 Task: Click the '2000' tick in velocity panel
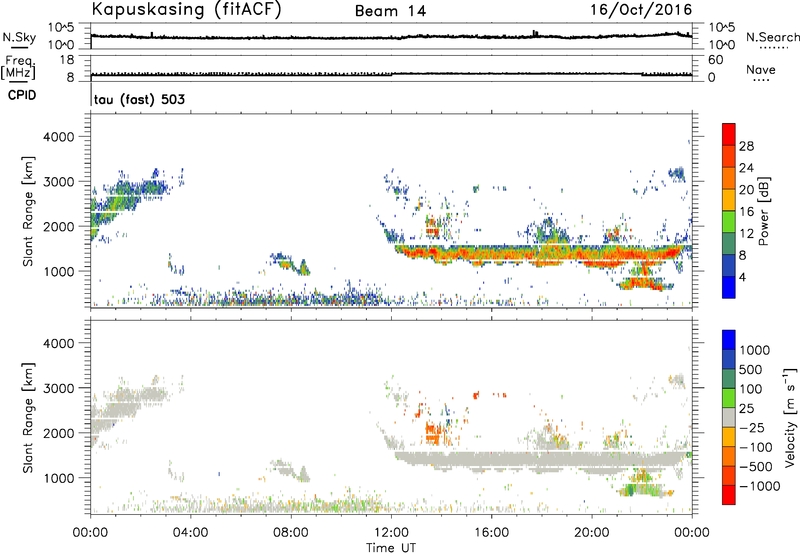coord(59,433)
